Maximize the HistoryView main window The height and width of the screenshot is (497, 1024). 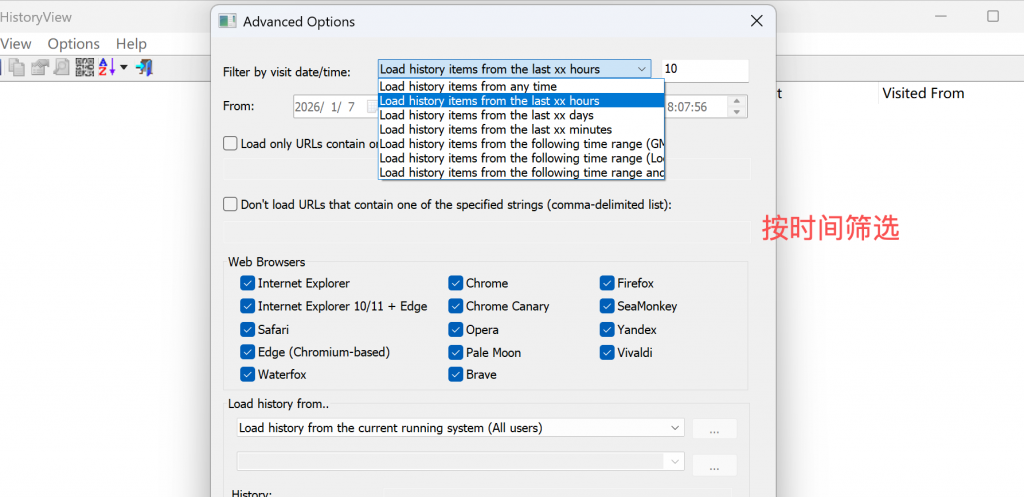click(993, 17)
